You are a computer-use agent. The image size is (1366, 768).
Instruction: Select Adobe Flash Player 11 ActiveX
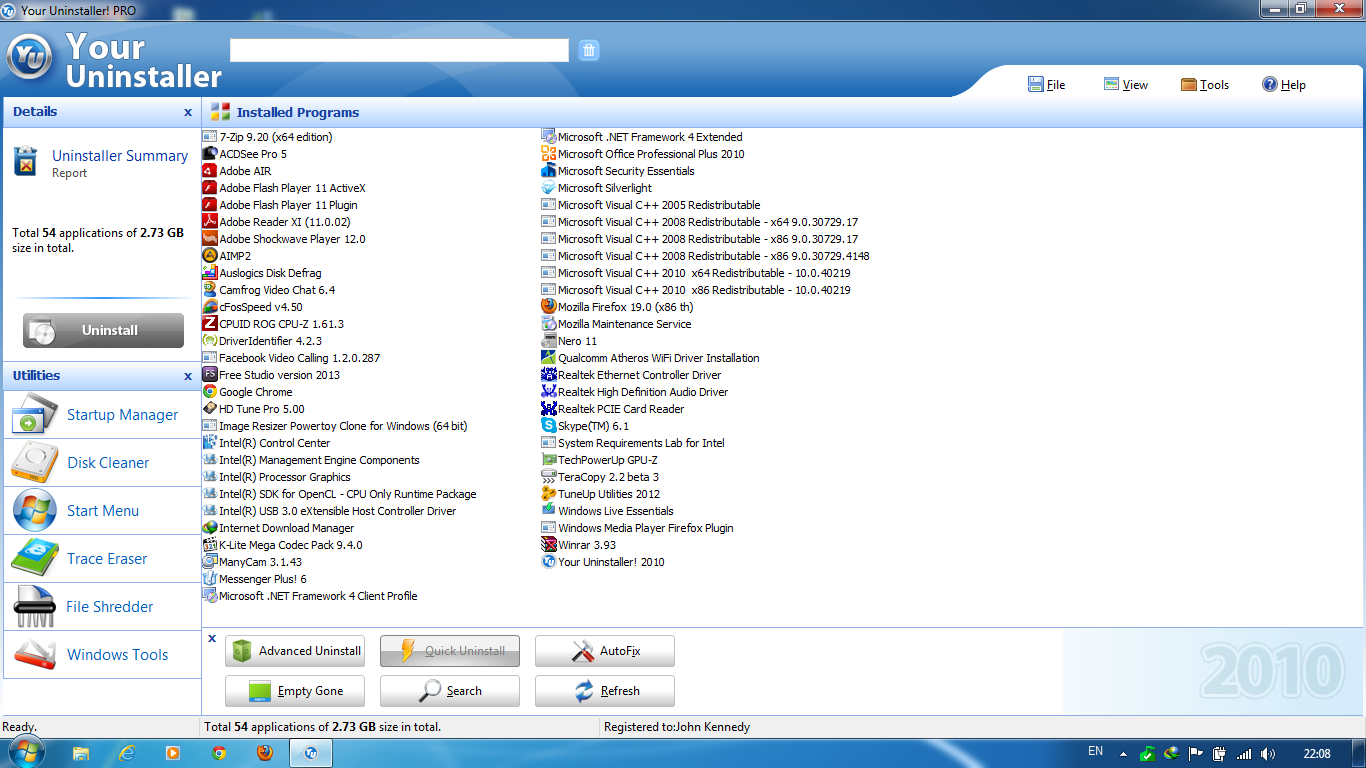(x=284, y=188)
